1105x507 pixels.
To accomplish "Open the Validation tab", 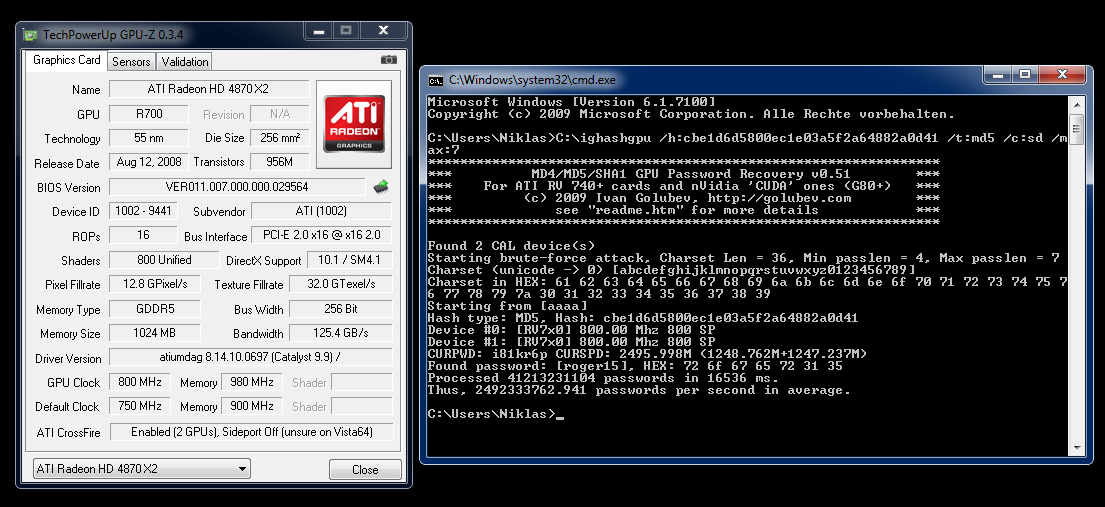I will (185, 61).
